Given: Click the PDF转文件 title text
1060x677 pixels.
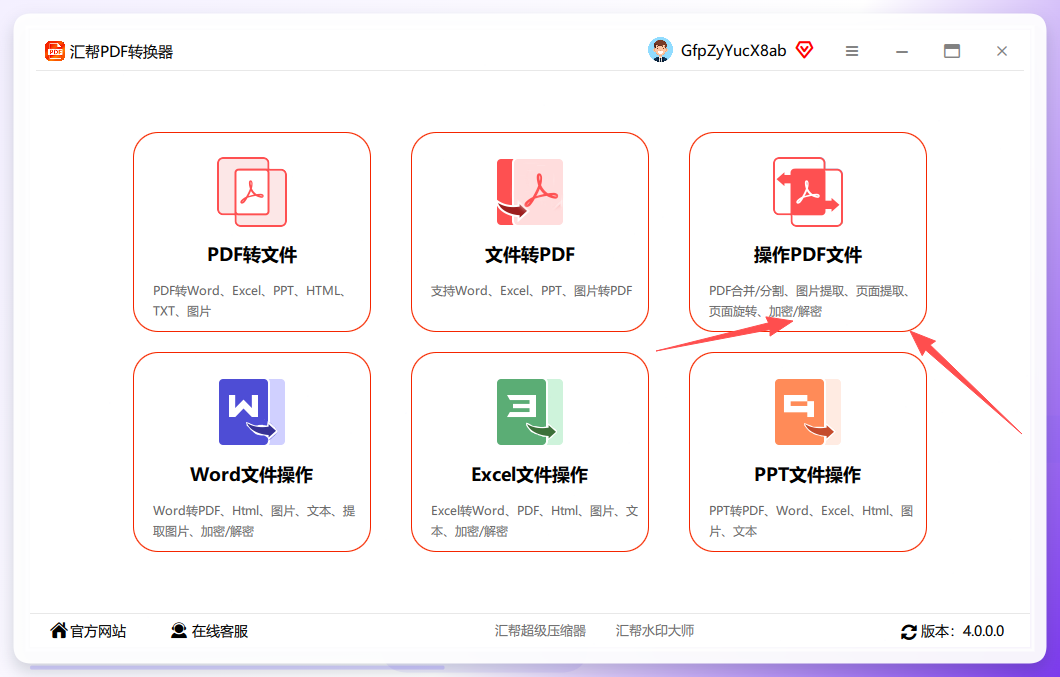Looking at the screenshot, I should tap(252, 255).
